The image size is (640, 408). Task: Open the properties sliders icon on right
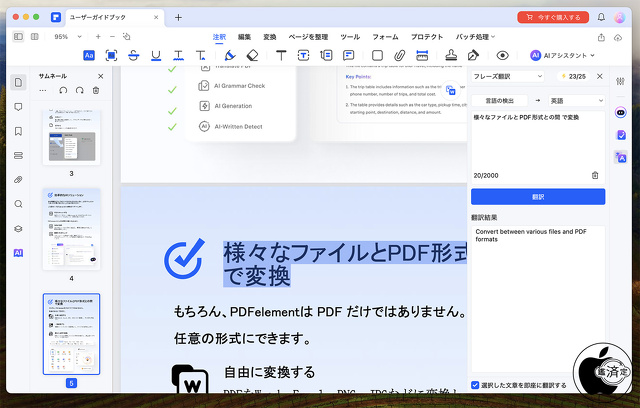[620, 81]
